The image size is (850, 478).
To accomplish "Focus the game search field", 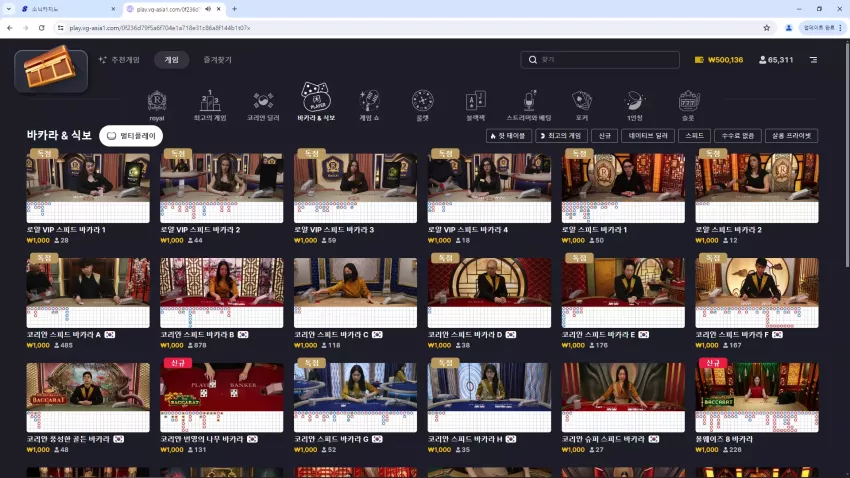I will (600, 60).
